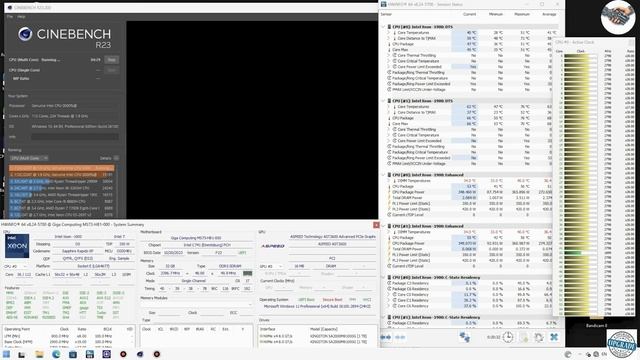640x360 pixels.
Task: Launch Microsoft Edge from the taskbar
Action: click(x=56, y=354)
